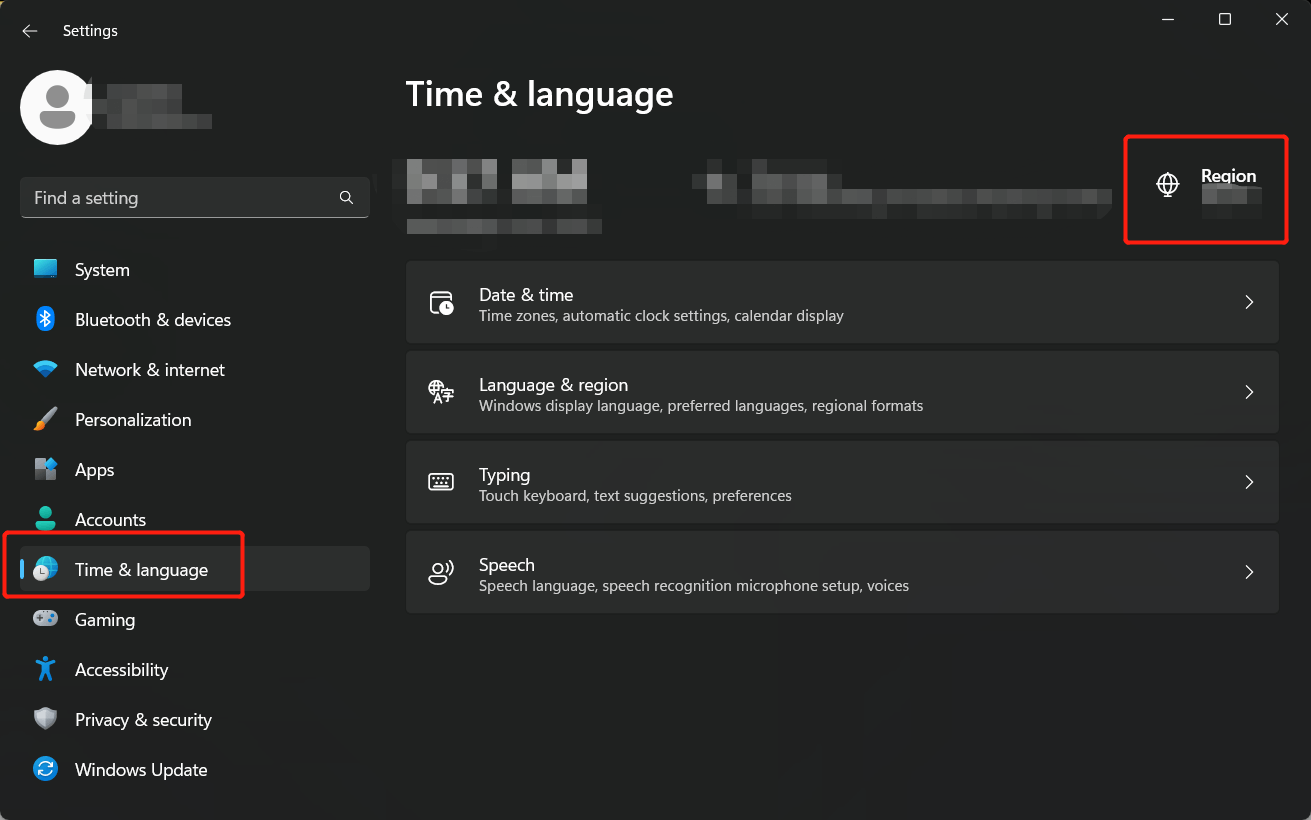This screenshot has width=1311, height=820.
Task: Select the Windows Update sync icon
Action: (x=45, y=769)
